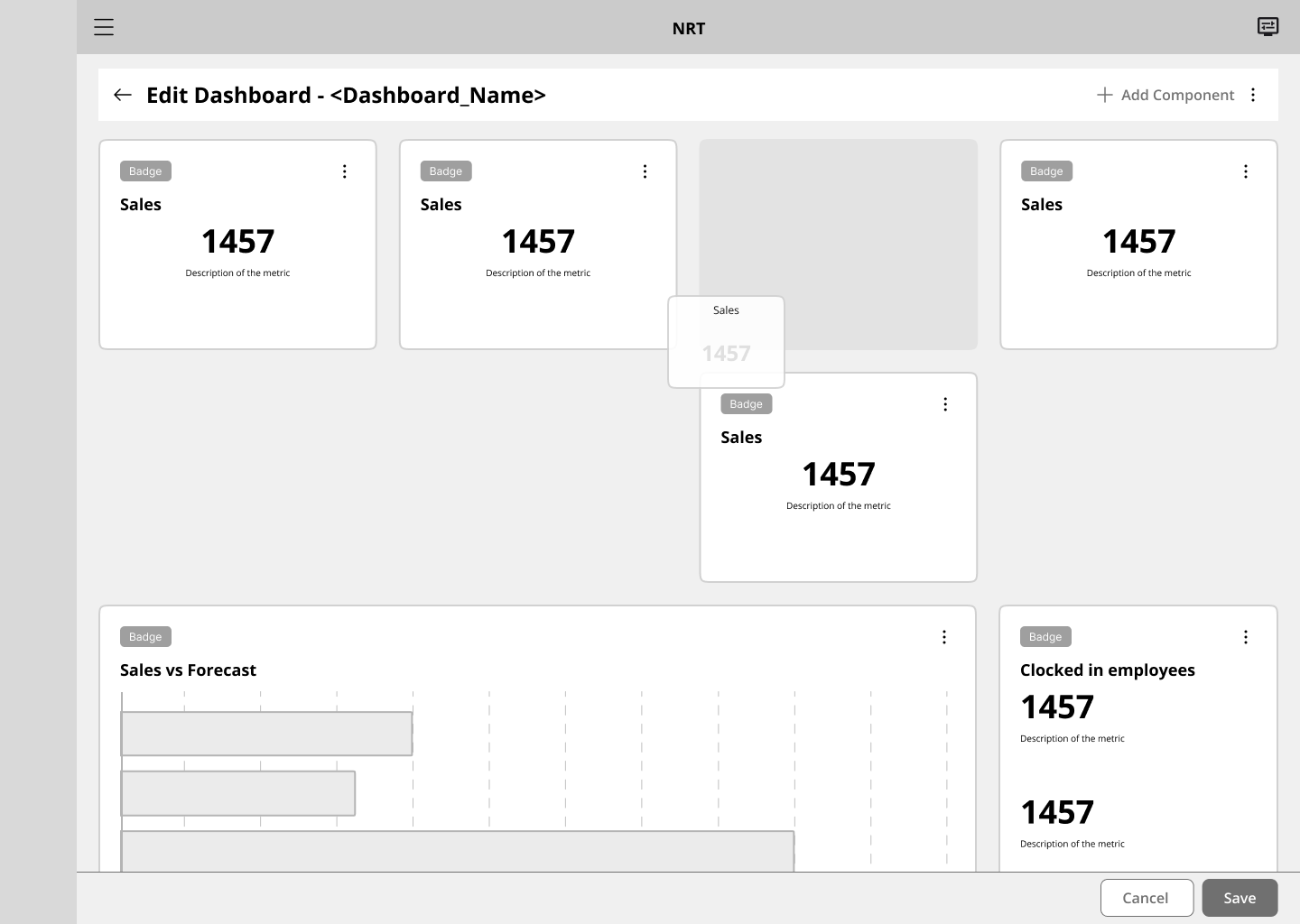This screenshot has width=1300, height=924.
Task: Save the dashboard changes
Action: click(x=1240, y=898)
